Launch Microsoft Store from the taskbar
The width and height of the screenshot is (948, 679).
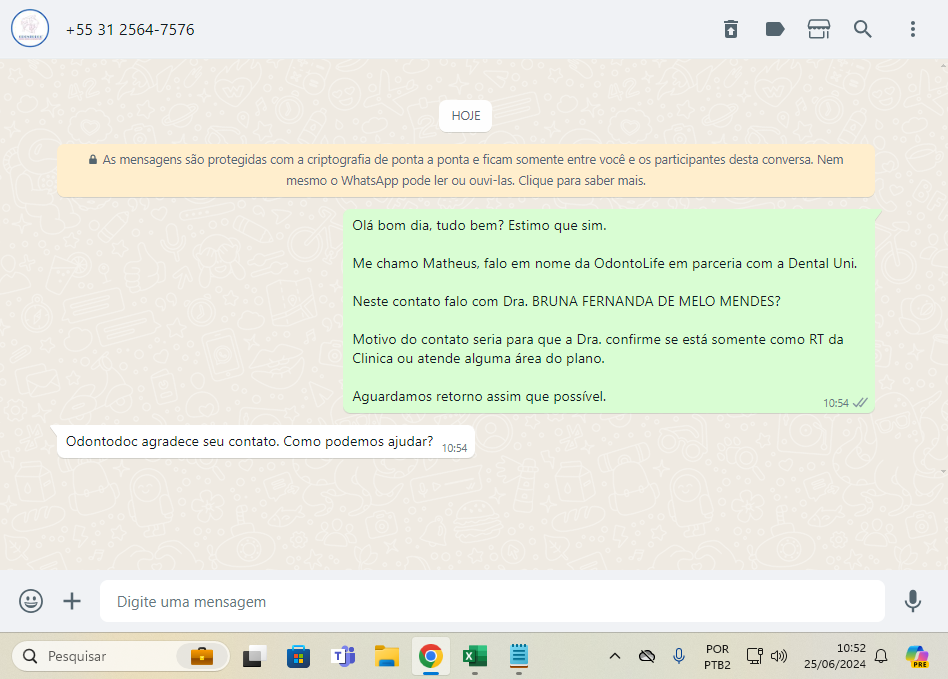click(x=298, y=656)
